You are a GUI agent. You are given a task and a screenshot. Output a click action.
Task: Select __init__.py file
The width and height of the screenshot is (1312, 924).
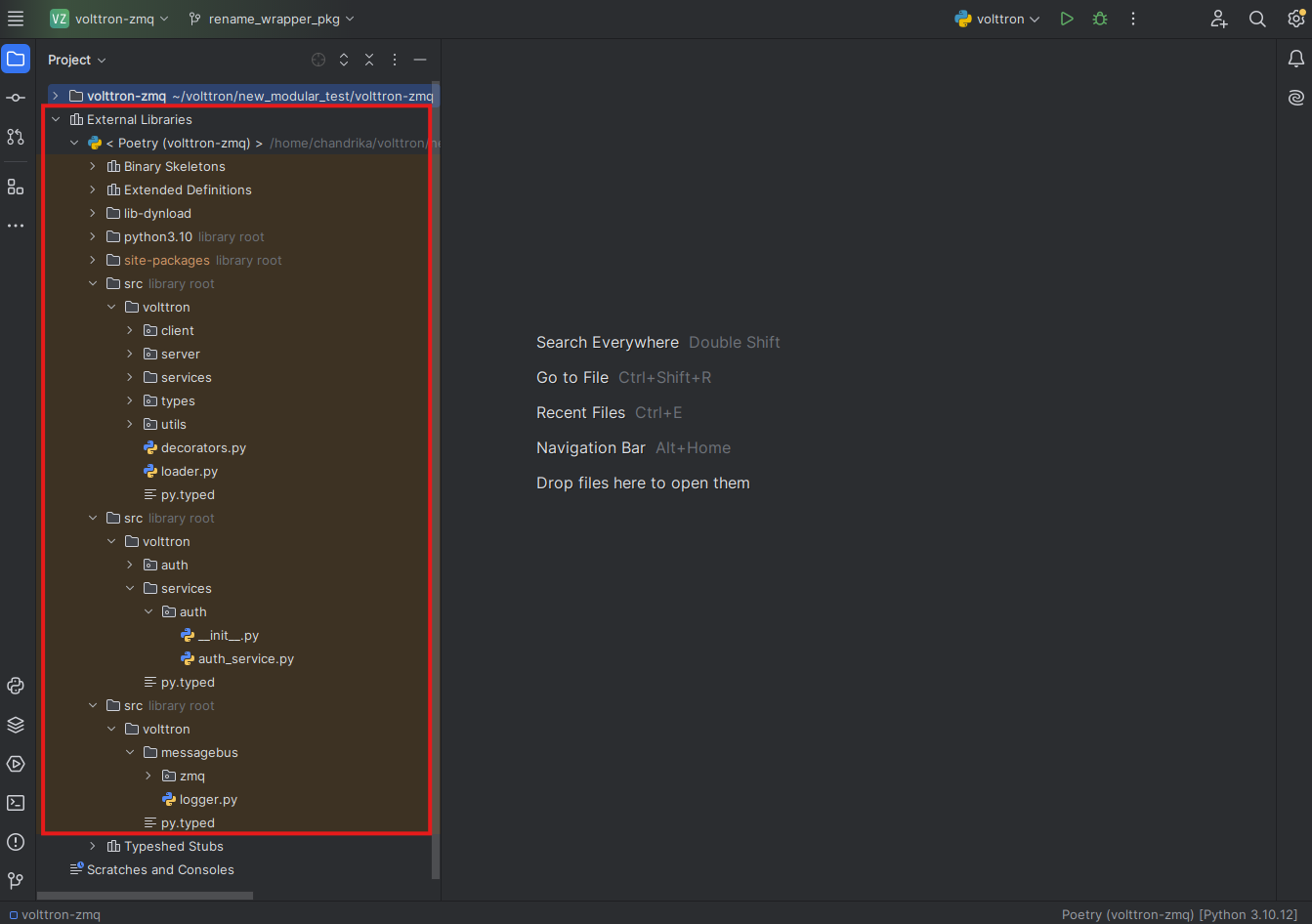point(228,635)
